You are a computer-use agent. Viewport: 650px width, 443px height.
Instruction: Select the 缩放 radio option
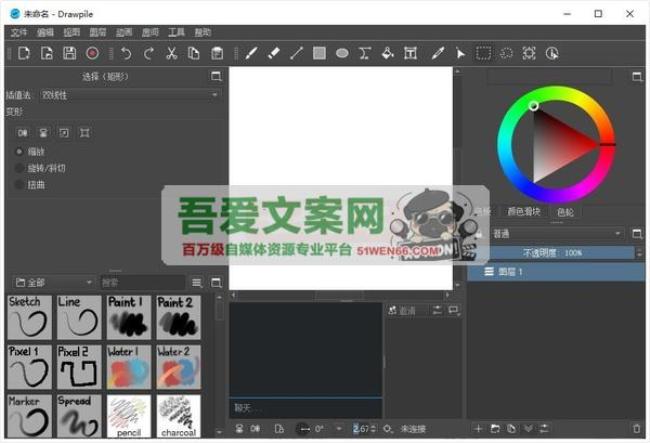point(29,152)
